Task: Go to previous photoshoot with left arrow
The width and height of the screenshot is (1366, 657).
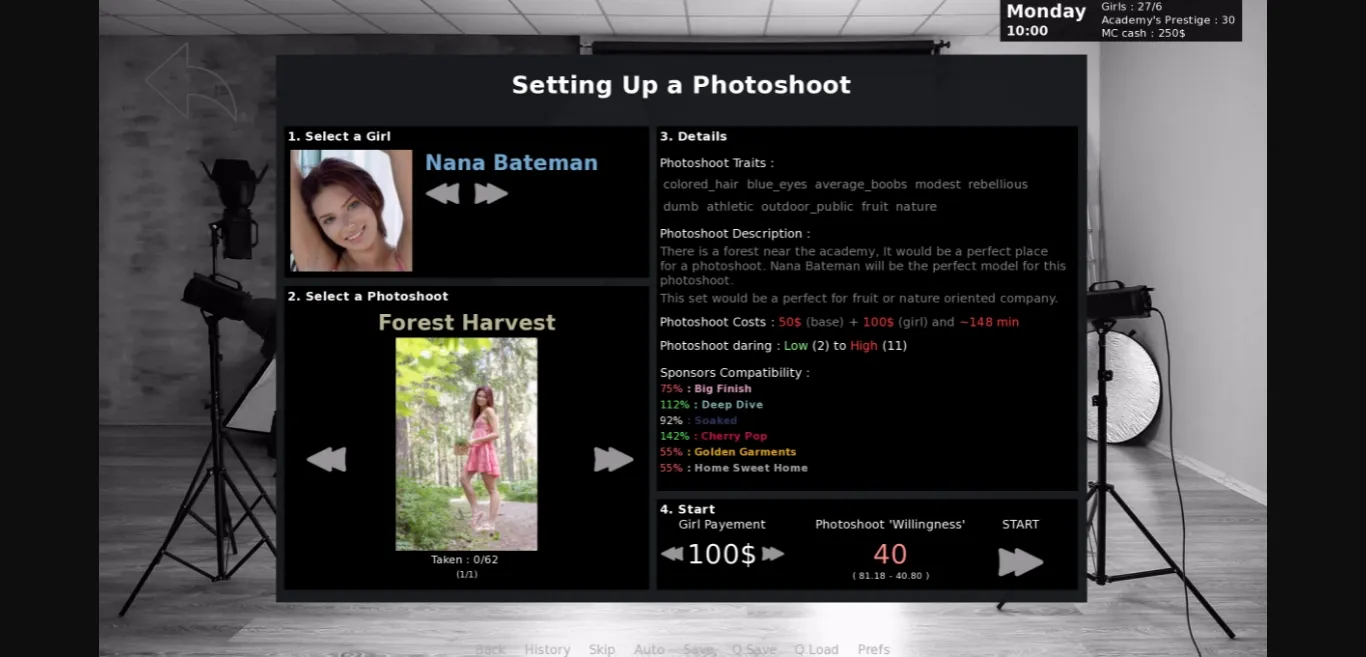Action: pyautogui.click(x=326, y=459)
